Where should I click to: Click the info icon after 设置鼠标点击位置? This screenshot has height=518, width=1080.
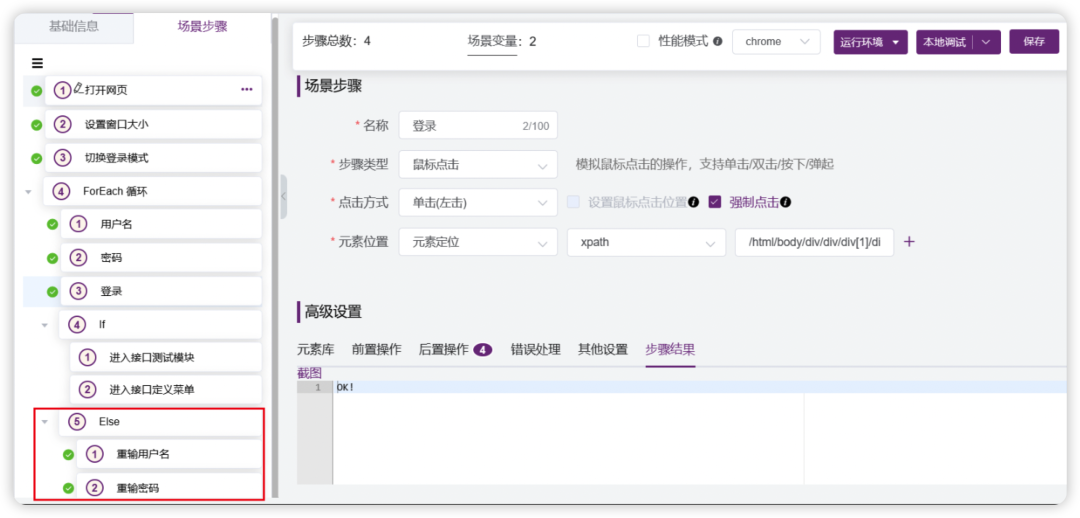[x=694, y=203]
